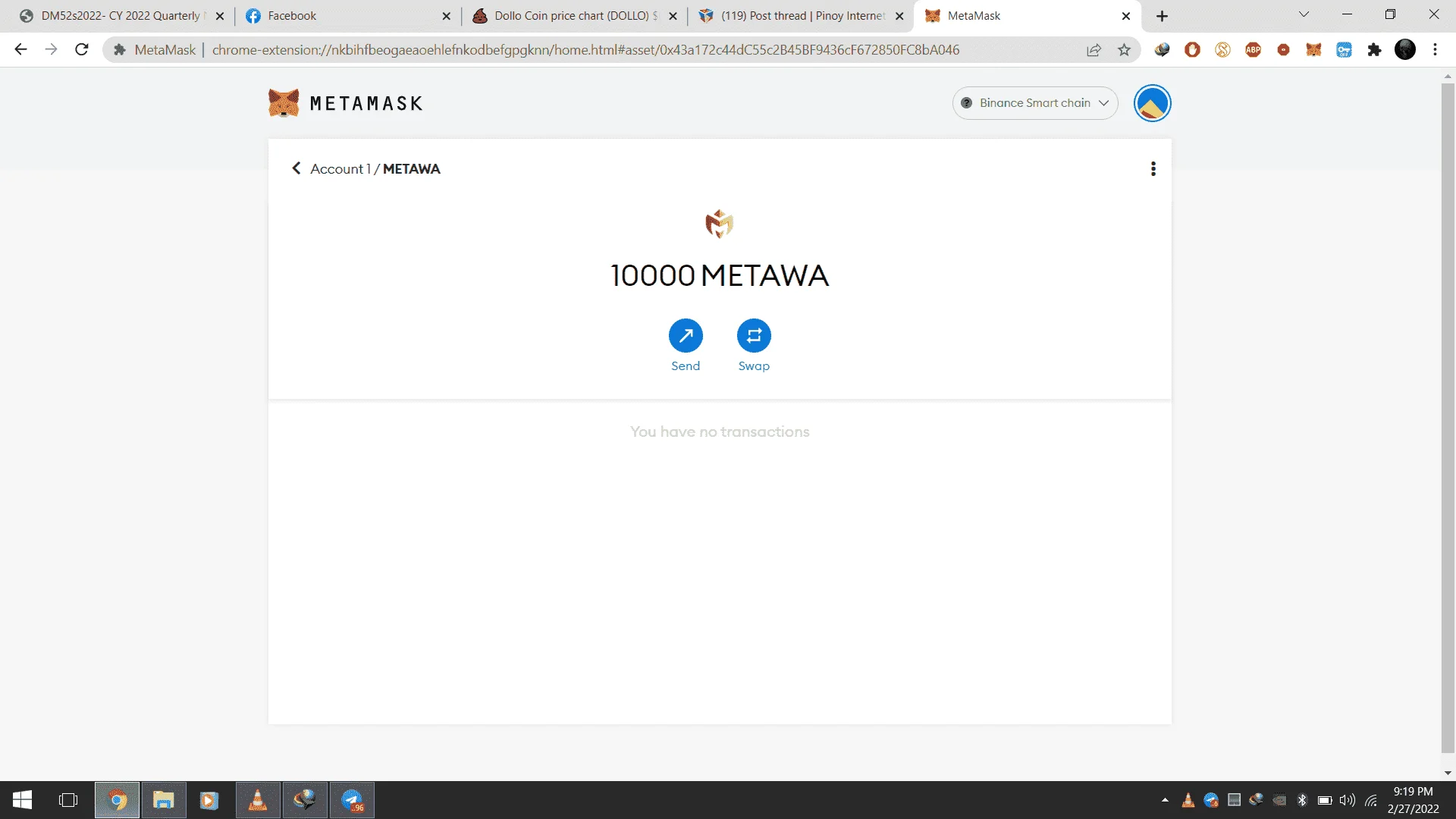Open a new browser tab
This screenshot has height=819, width=1456.
(x=1162, y=16)
